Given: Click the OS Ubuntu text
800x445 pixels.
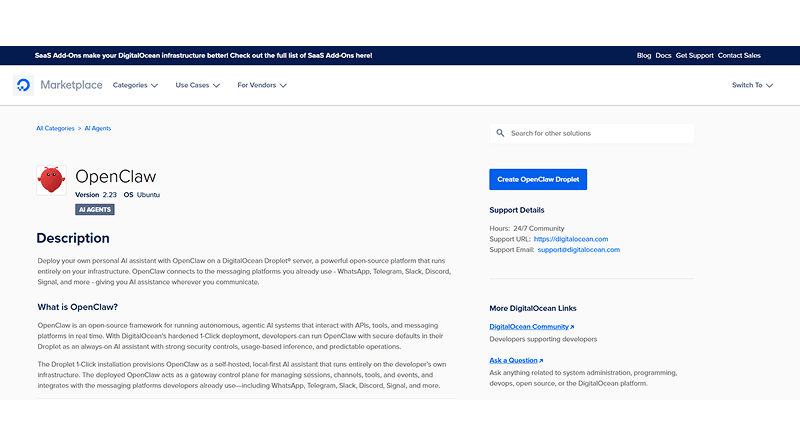Looking at the screenshot, I should 142,195.
